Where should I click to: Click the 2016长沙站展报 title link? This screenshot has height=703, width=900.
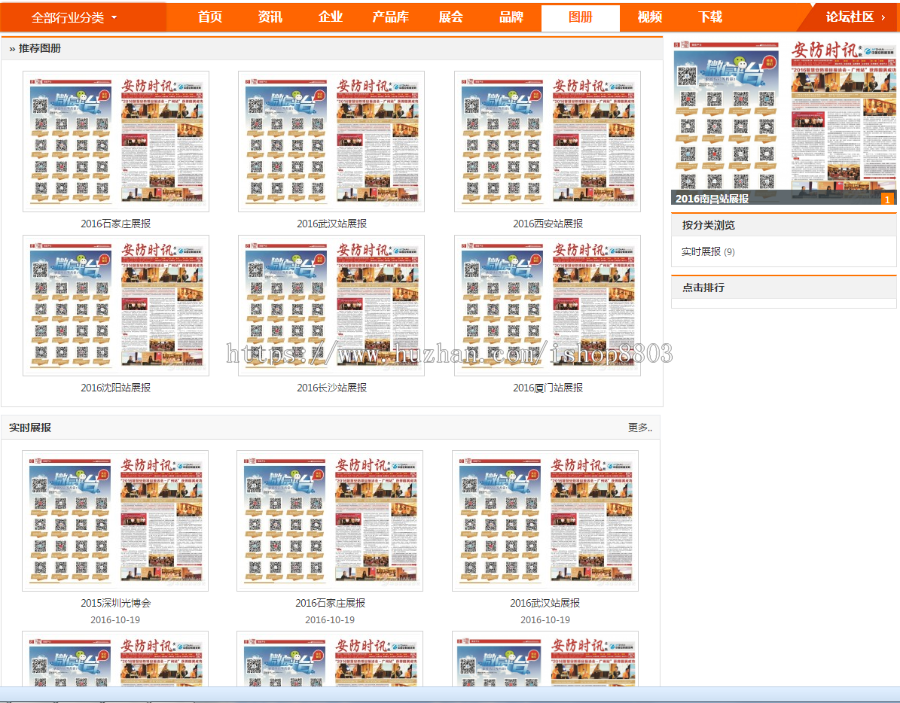(331, 388)
